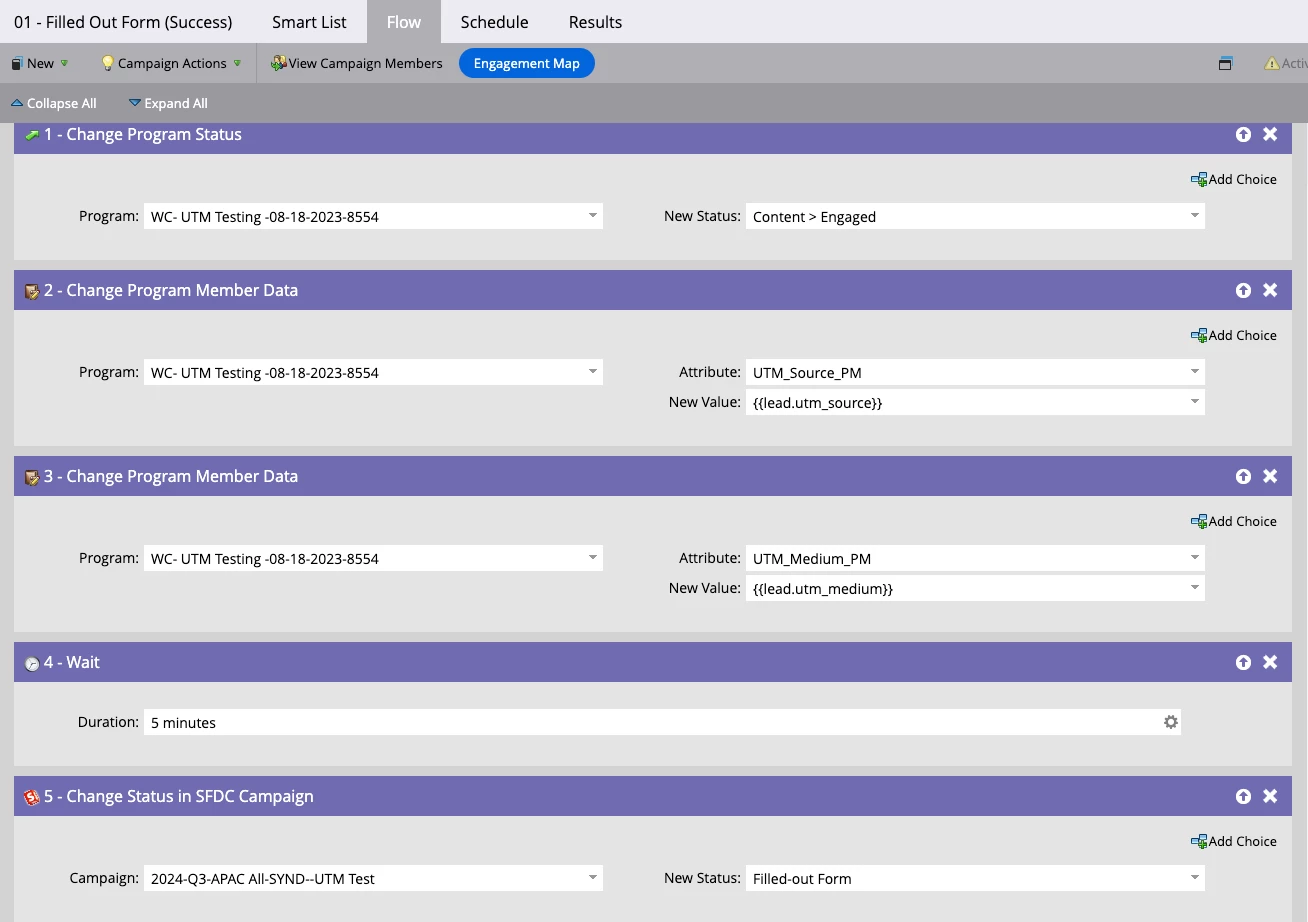Screen dimensions: 1308x922
Task: Select the Flow tab
Action: click(x=404, y=22)
